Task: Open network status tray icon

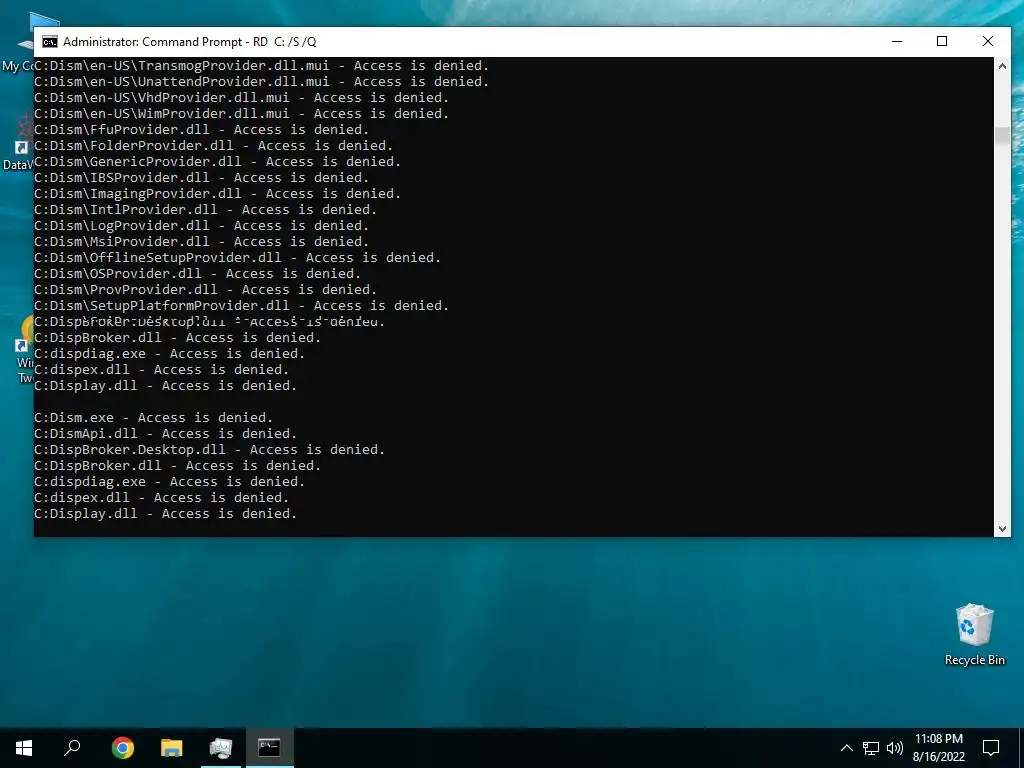Action: tap(871, 748)
